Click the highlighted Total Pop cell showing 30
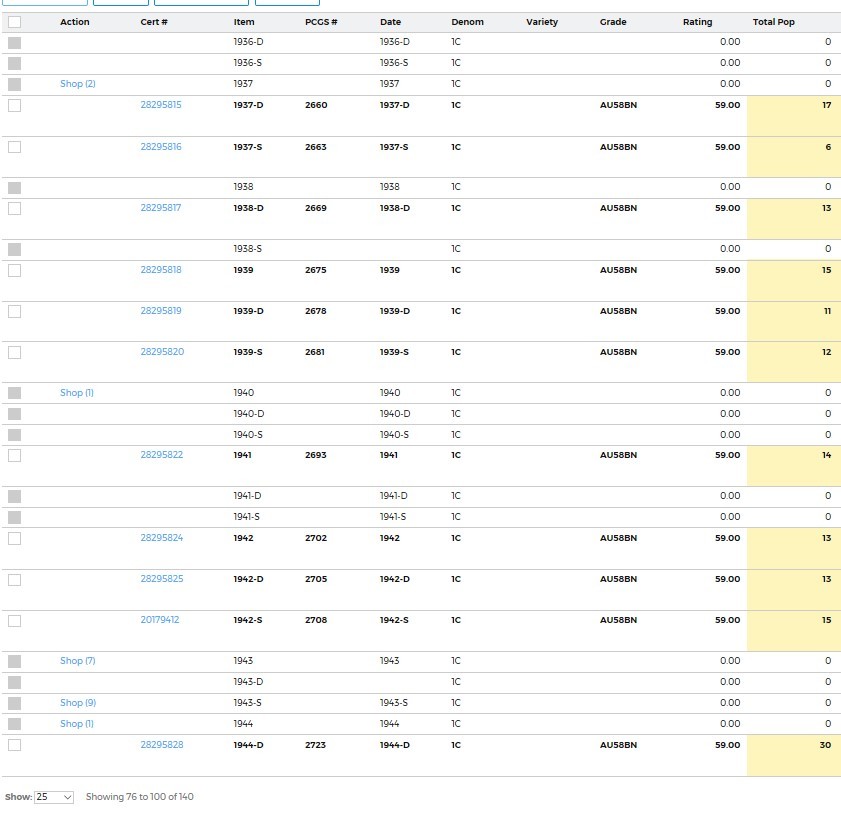 [x=793, y=755]
